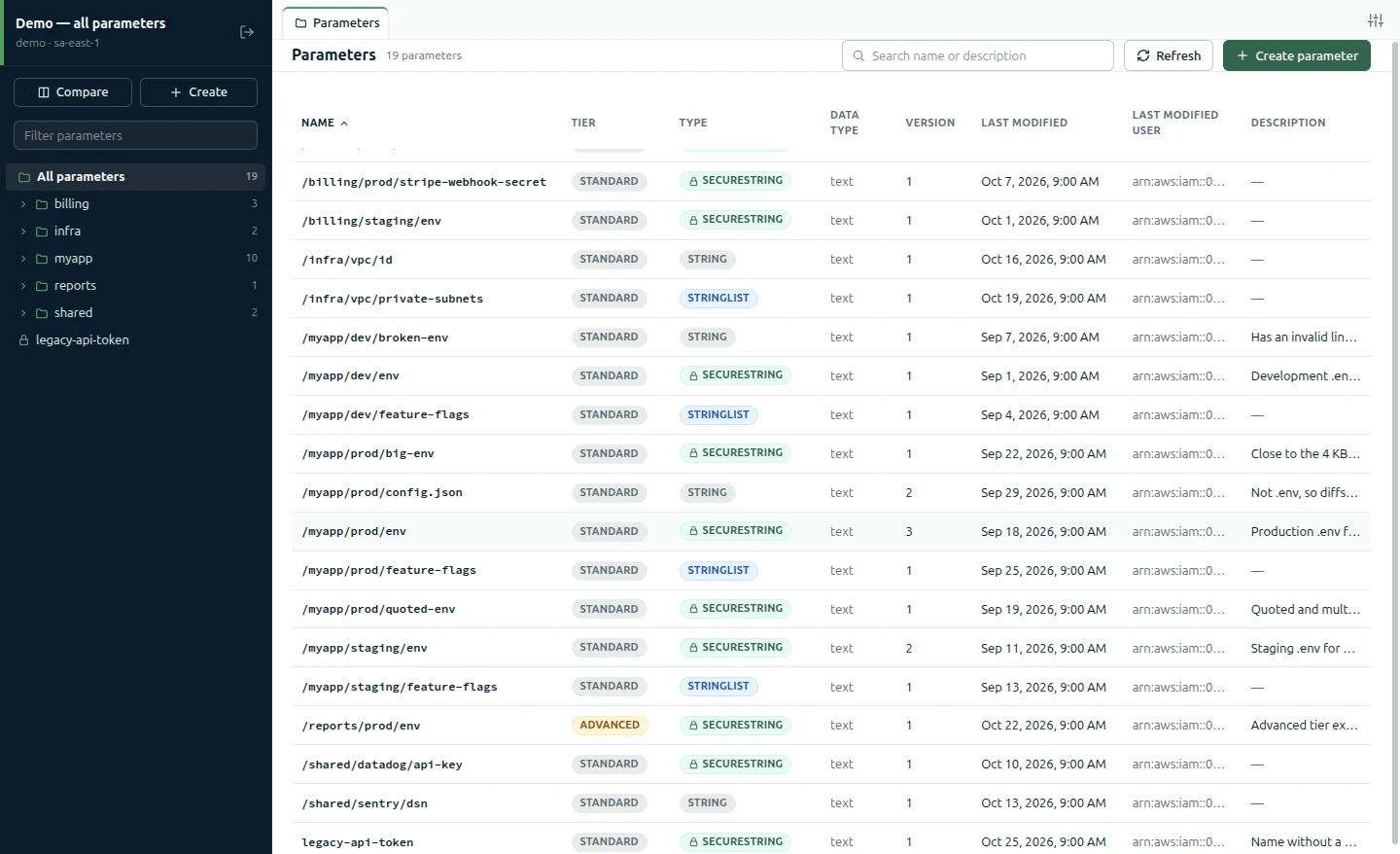Expand the billing folder chevron
This screenshot has height=854, width=1400.
(23, 204)
